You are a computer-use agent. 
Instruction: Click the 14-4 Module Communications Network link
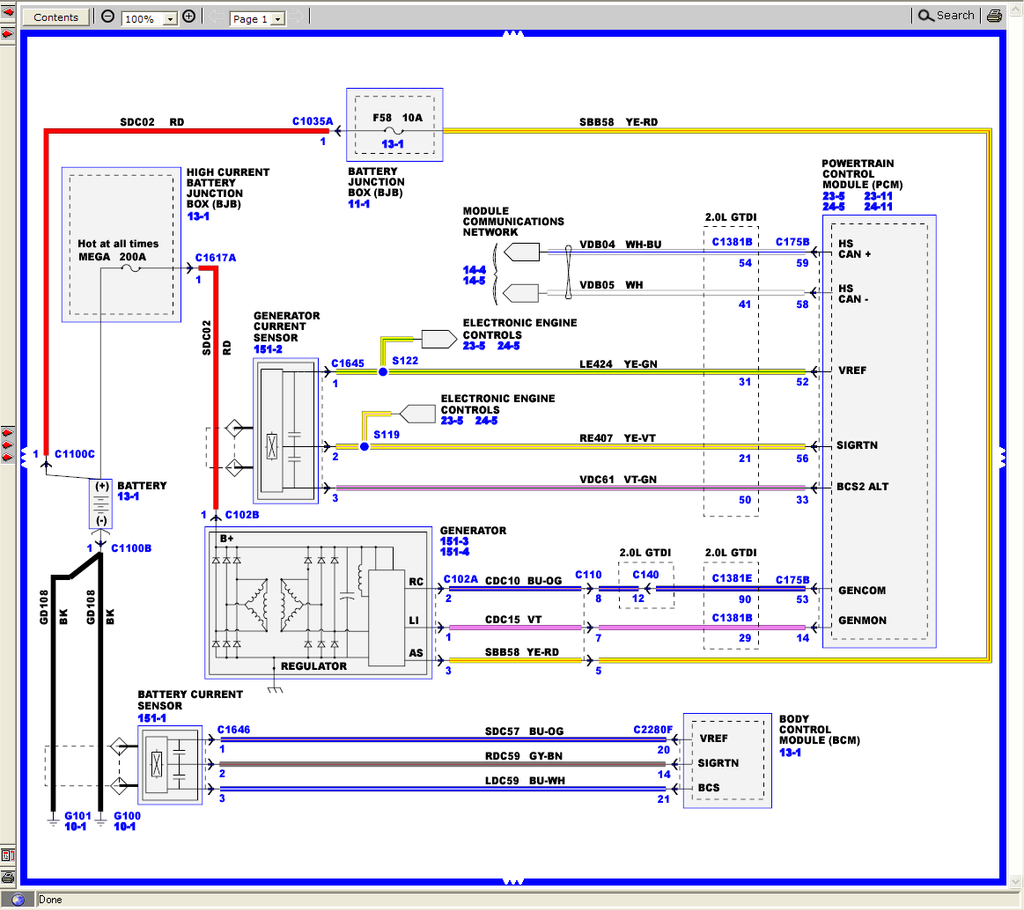pyautogui.click(x=474, y=269)
